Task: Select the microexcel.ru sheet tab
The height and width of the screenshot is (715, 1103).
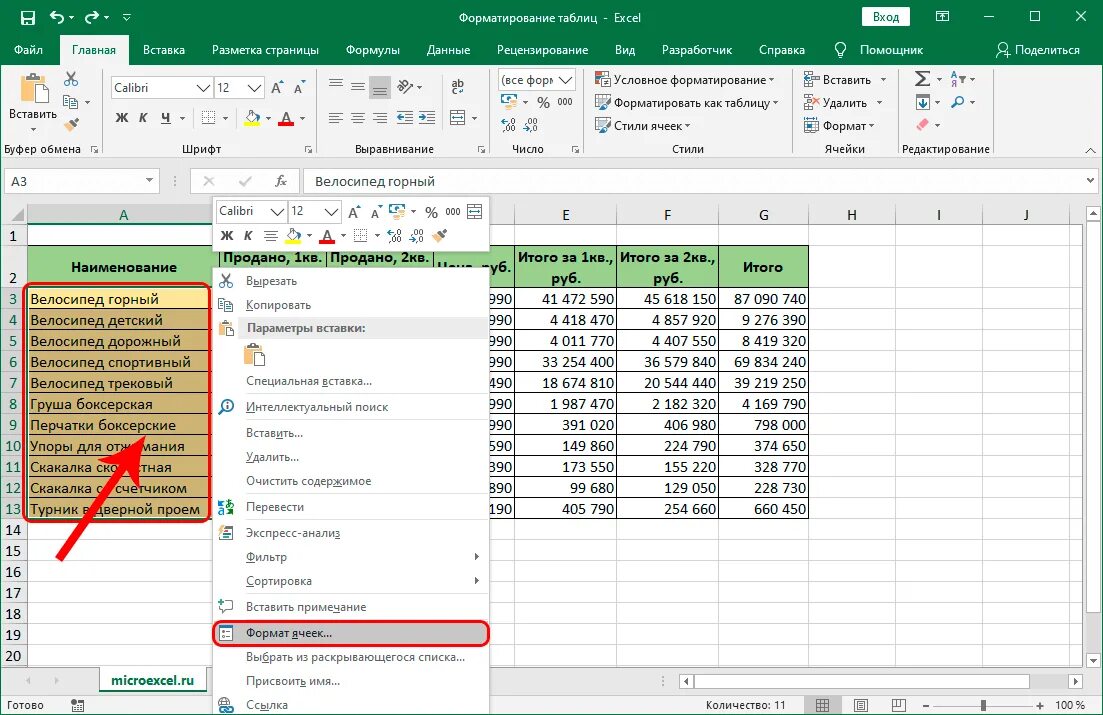Action: coord(153,681)
